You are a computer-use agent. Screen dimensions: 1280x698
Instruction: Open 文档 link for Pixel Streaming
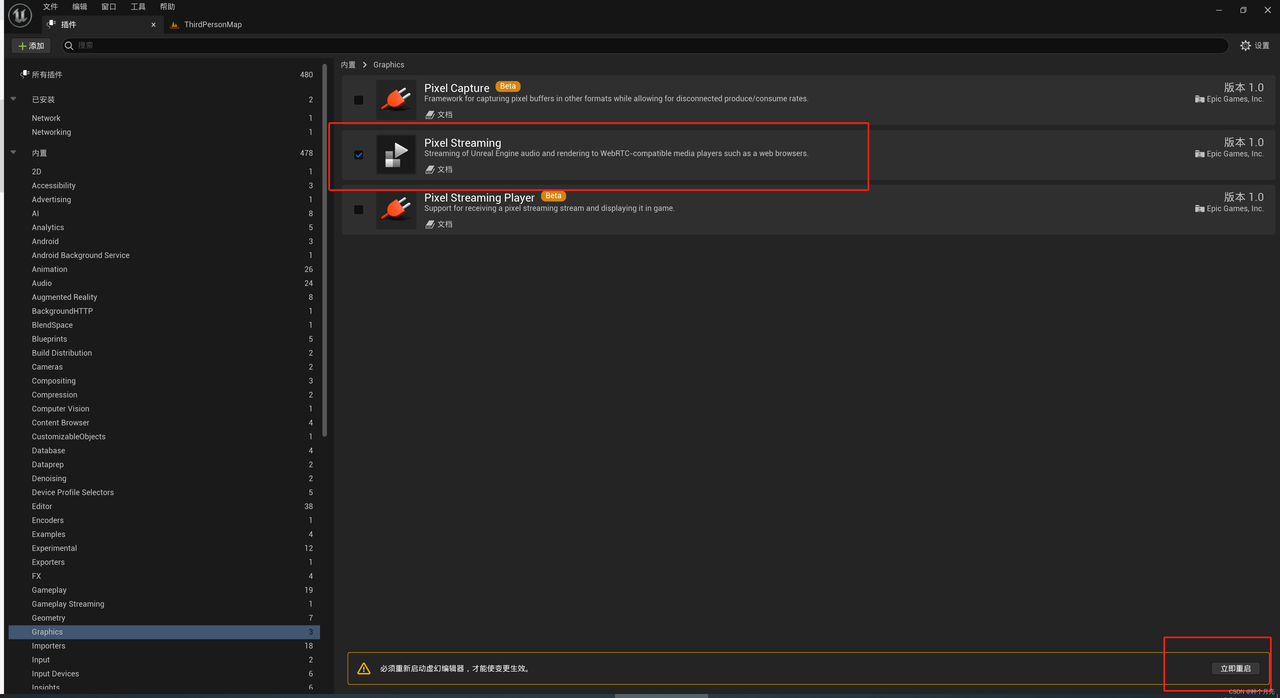point(439,169)
